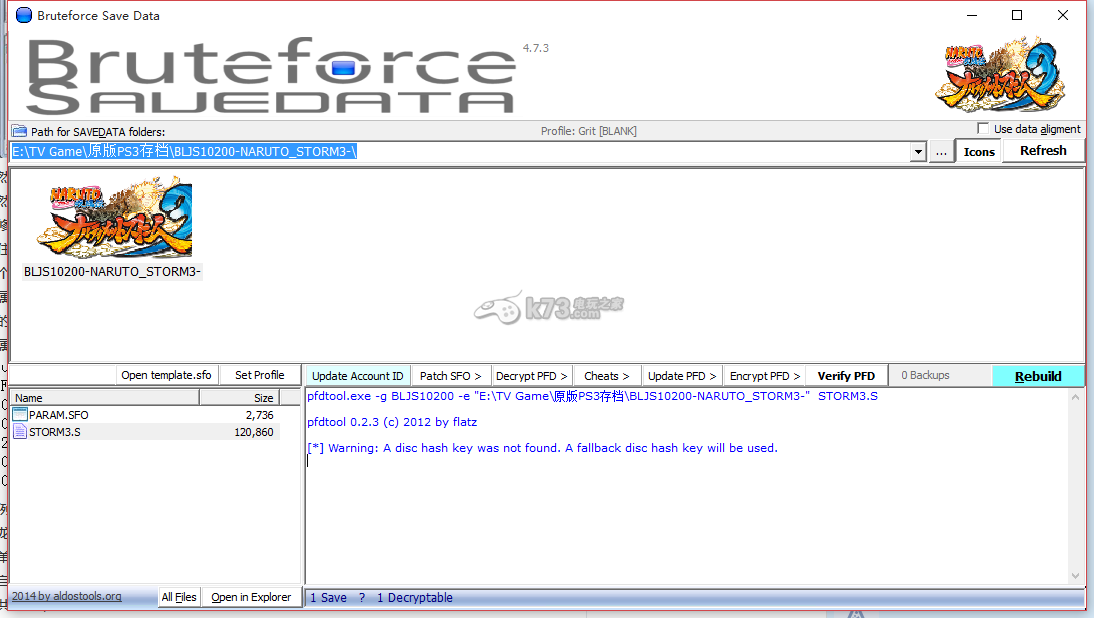Click the Bruteforce app icon in title bar

click(24, 15)
